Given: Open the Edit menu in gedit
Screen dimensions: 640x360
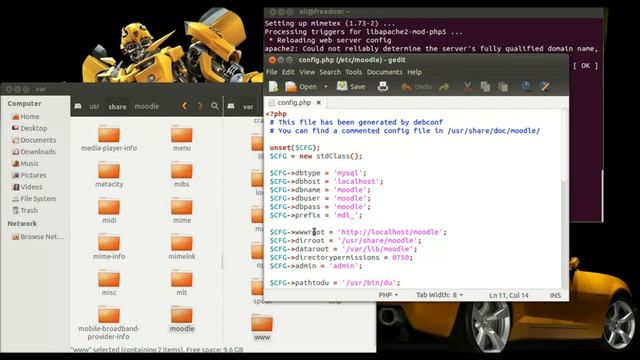Looking at the screenshot, I should tap(288, 72).
